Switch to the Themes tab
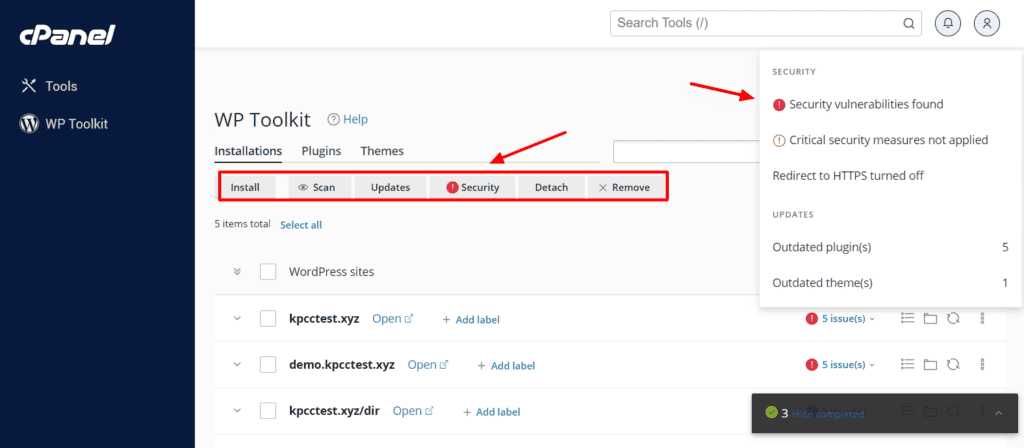Screen dimensions: 1024x448 [x=382, y=151]
